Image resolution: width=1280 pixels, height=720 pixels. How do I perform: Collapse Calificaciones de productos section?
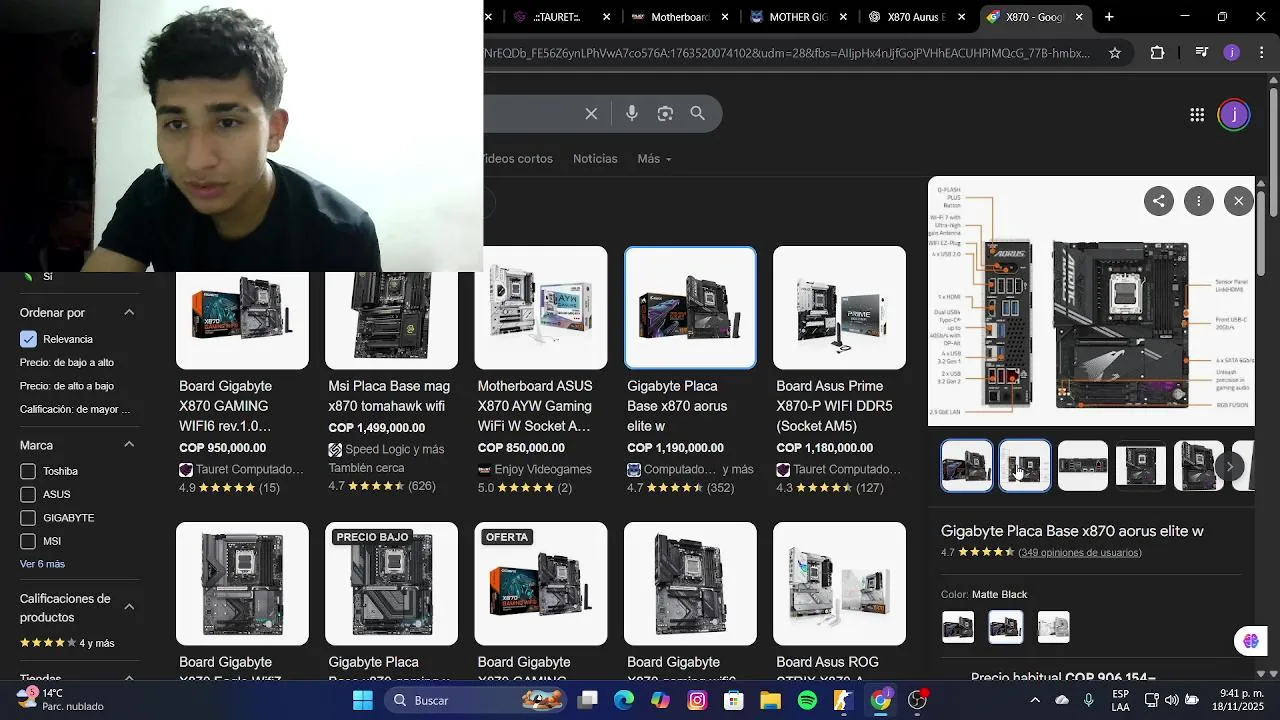point(129,607)
